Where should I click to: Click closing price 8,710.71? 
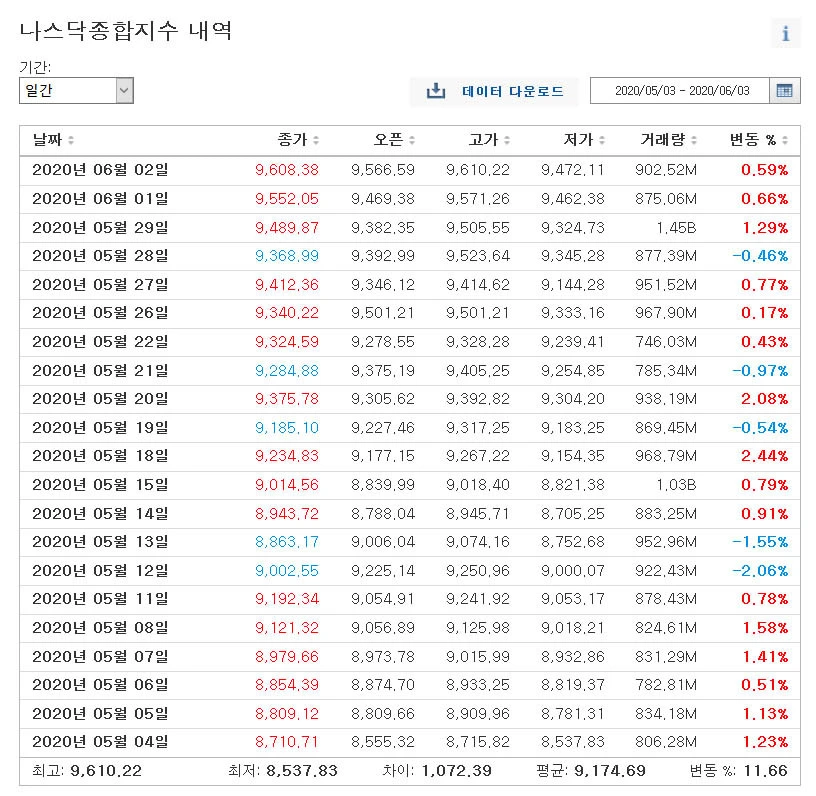point(287,742)
